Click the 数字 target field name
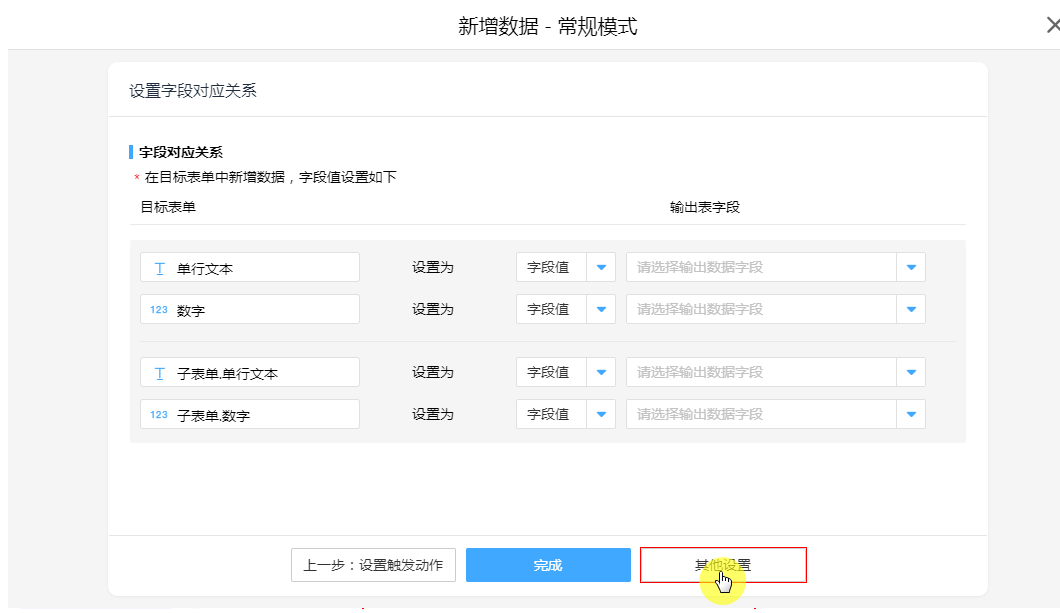The height and width of the screenshot is (613, 1060). (x=191, y=310)
